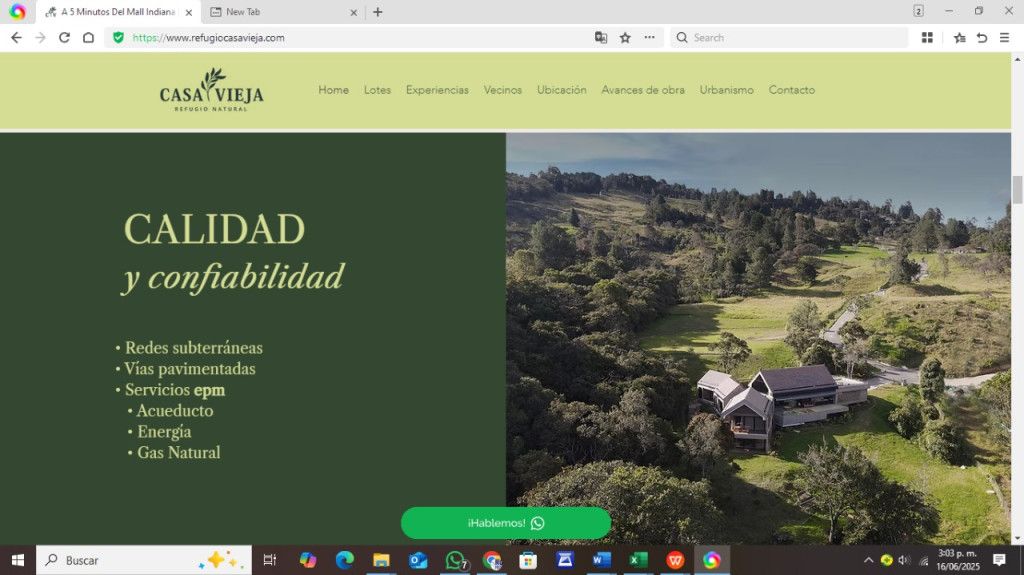Close the A 5 Minutos Del Mall tab
The width and height of the screenshot is (1024, 575).
tap(189, 12)
